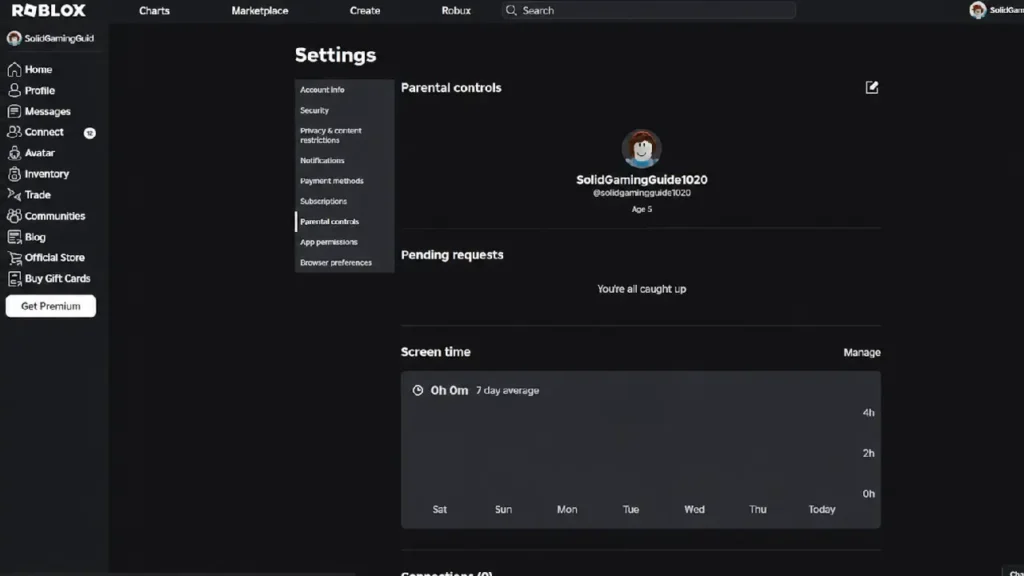The height and width of the screenshot is (576, 1024).
Task: Click the @solidgamingguide1020 username
Action: pos(641,193)
